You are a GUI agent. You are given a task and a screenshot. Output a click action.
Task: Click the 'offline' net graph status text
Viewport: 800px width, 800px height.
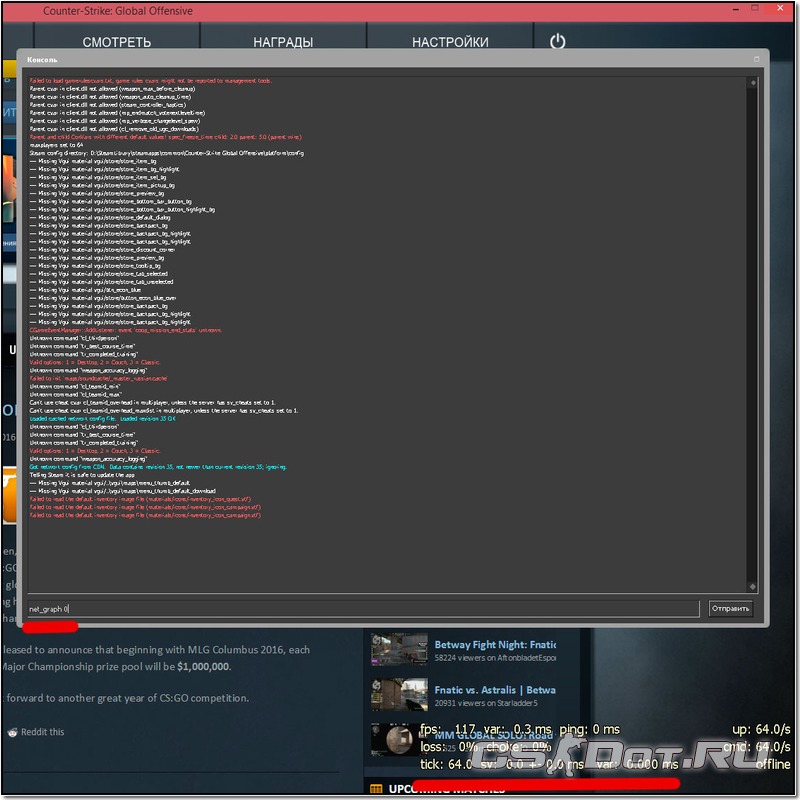click(773, 764)
